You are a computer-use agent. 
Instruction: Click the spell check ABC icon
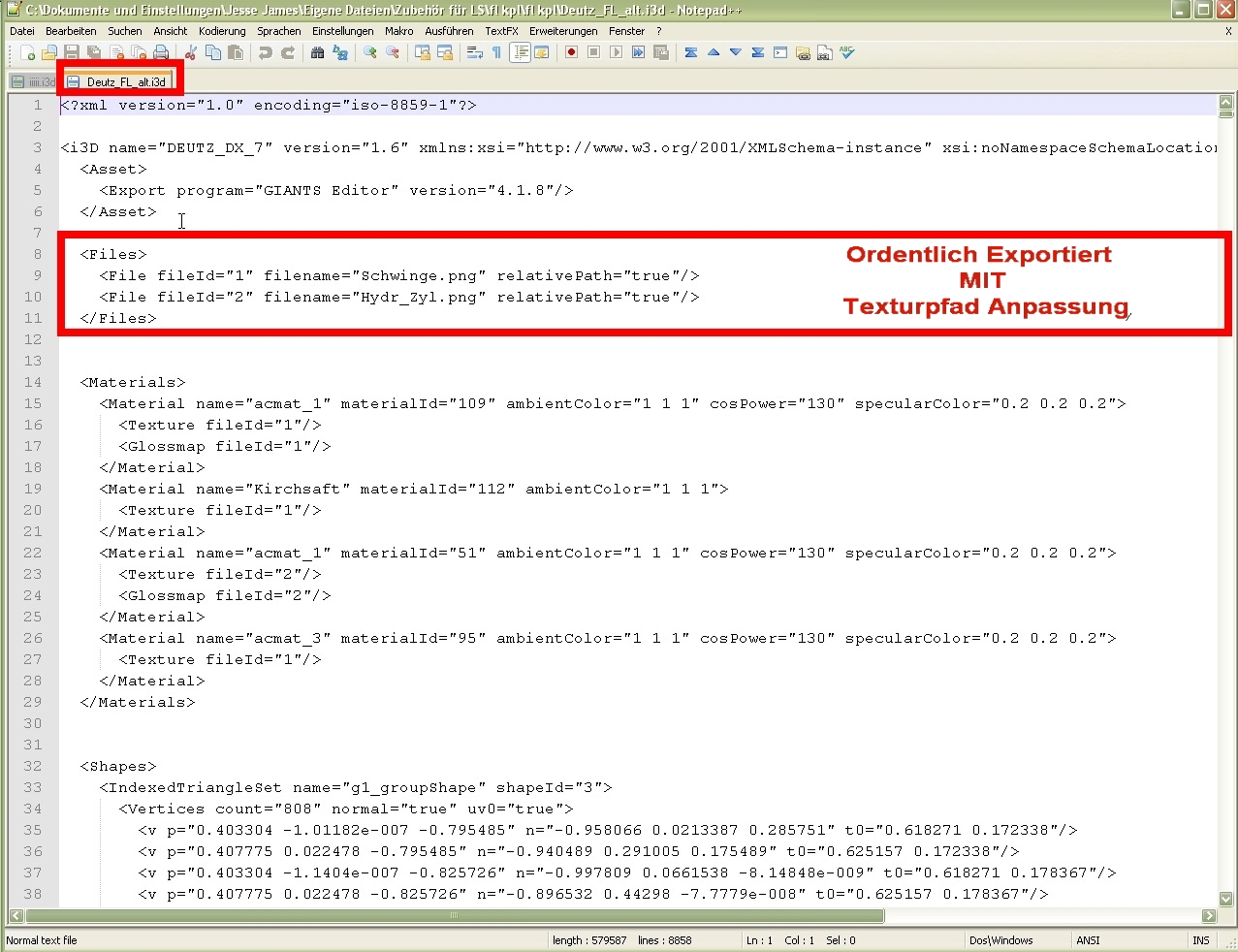847,52
